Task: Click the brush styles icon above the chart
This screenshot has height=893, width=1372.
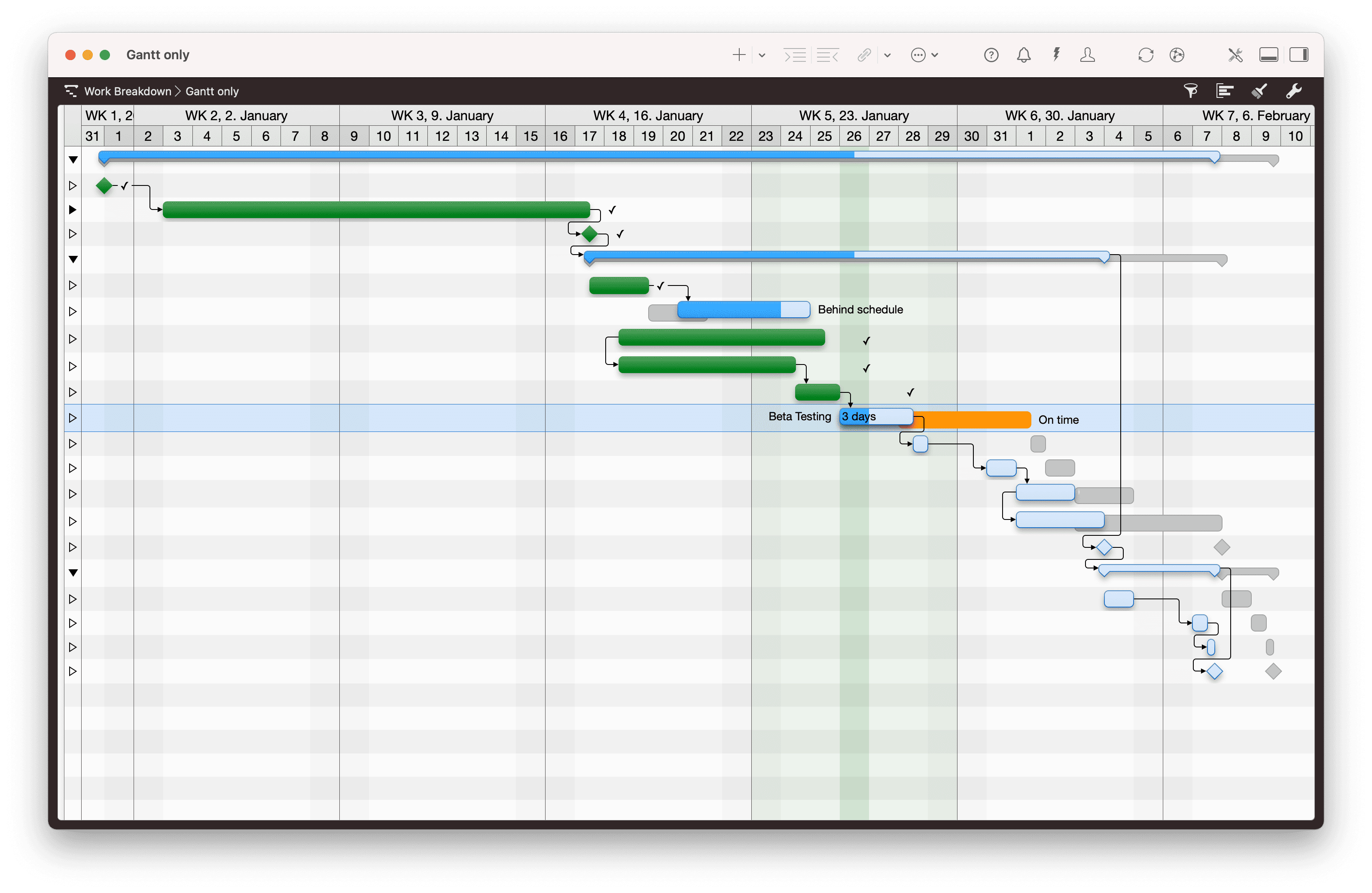Action: 1259,91
